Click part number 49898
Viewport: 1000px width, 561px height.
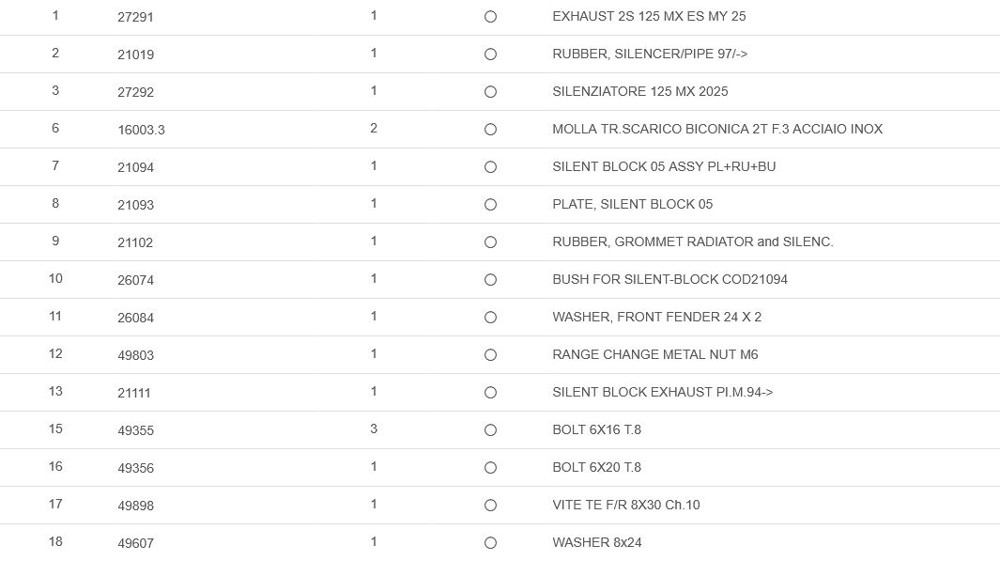click(135, 506)
